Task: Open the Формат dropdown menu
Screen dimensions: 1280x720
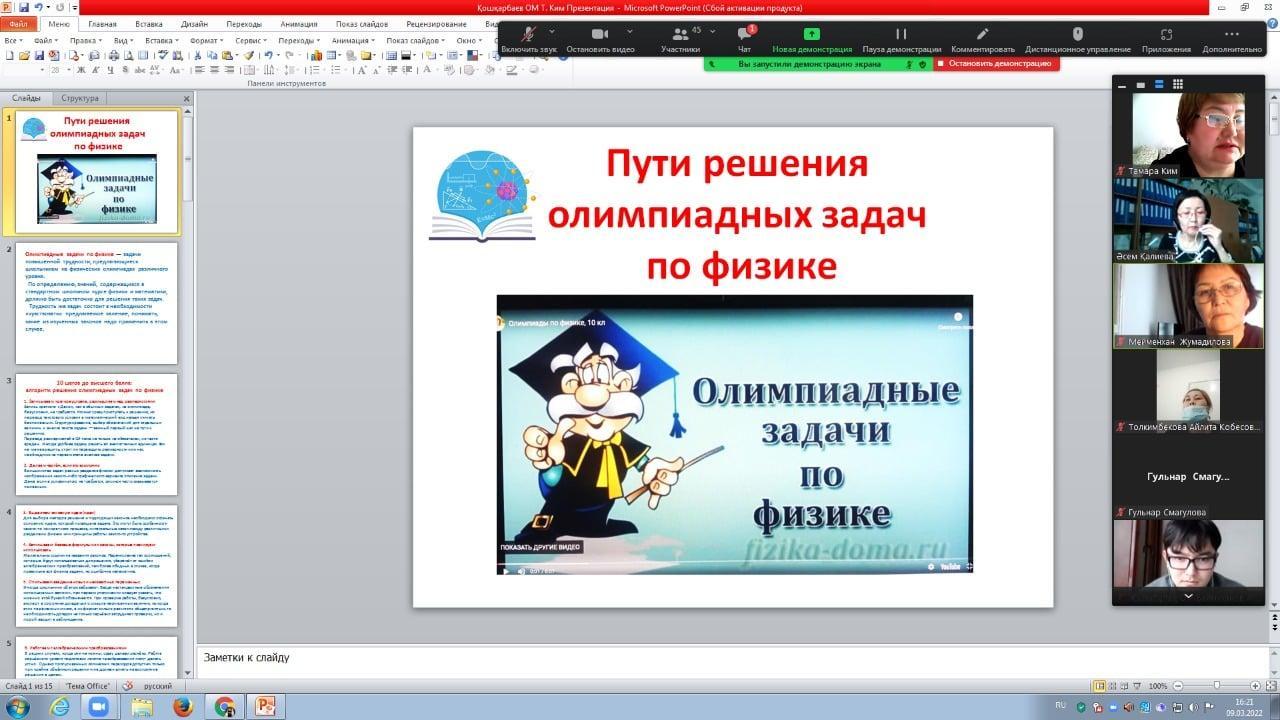Action: coord(206,41)
